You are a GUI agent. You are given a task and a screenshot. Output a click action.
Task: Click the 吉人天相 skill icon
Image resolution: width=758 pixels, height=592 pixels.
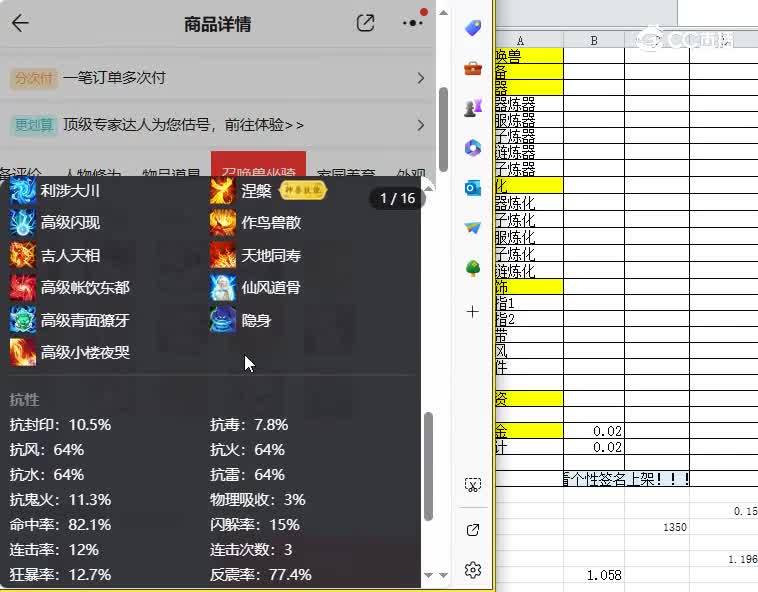click(23, 255)
